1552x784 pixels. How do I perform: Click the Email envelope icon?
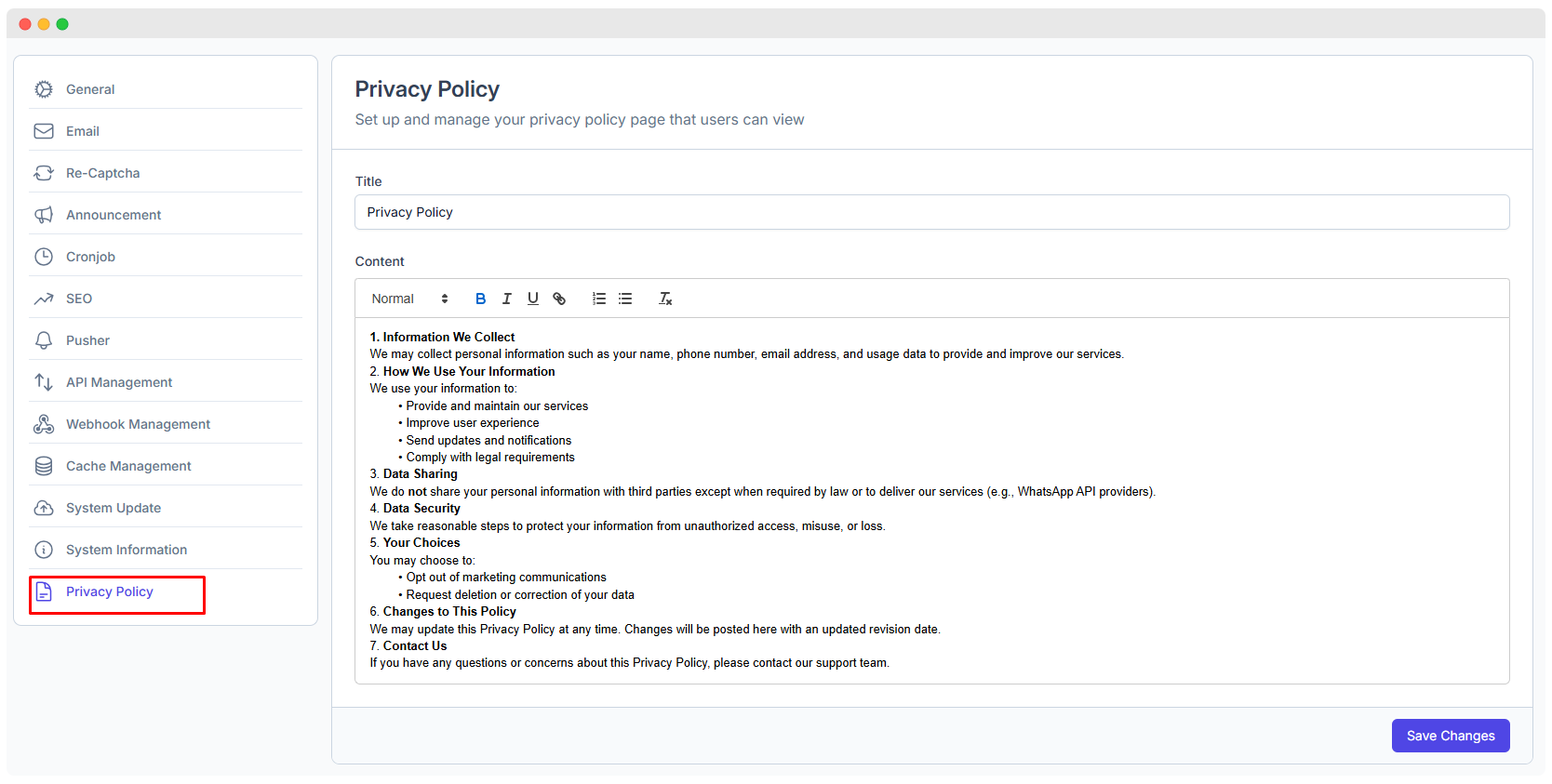[x=44, y=131]
